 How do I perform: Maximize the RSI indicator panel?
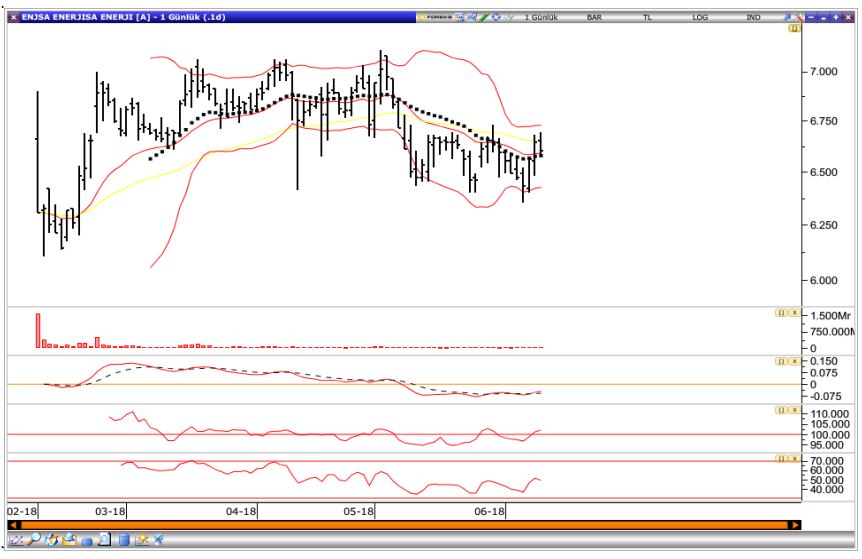pos(781,458)
